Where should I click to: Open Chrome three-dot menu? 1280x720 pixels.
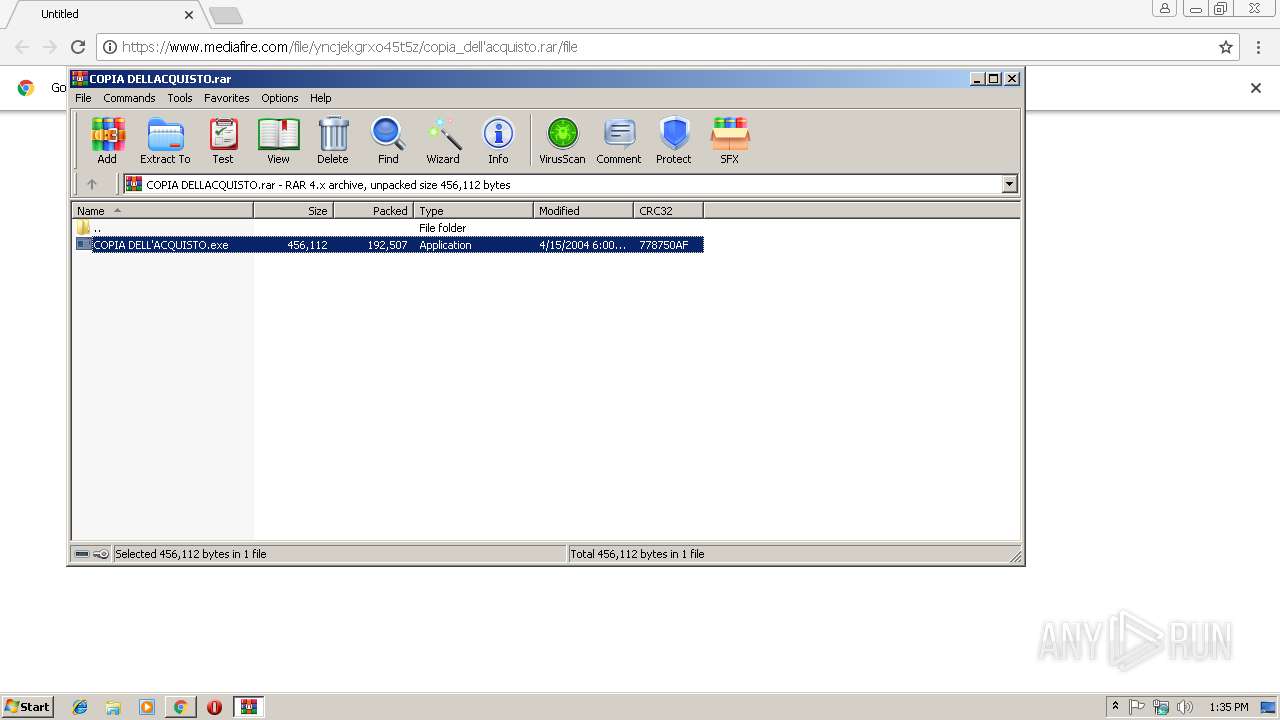(x=1260, y=47)
